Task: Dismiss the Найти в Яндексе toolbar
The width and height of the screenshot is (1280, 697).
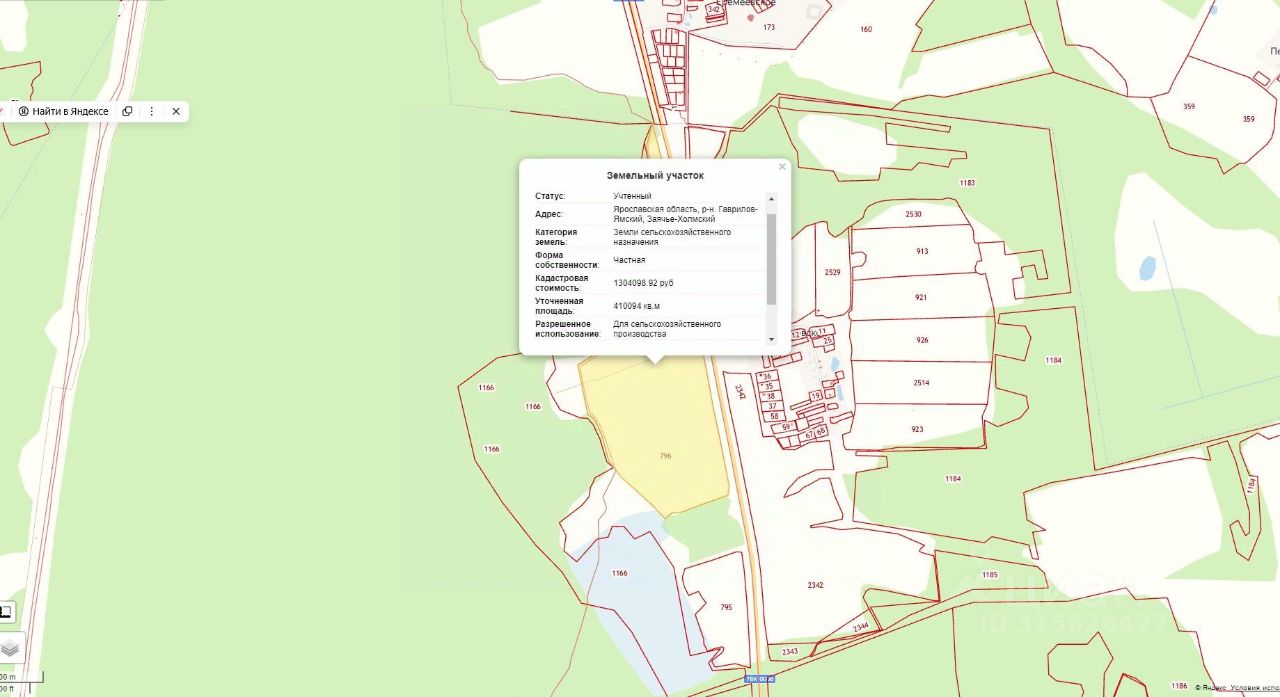Action: point(176,111)
